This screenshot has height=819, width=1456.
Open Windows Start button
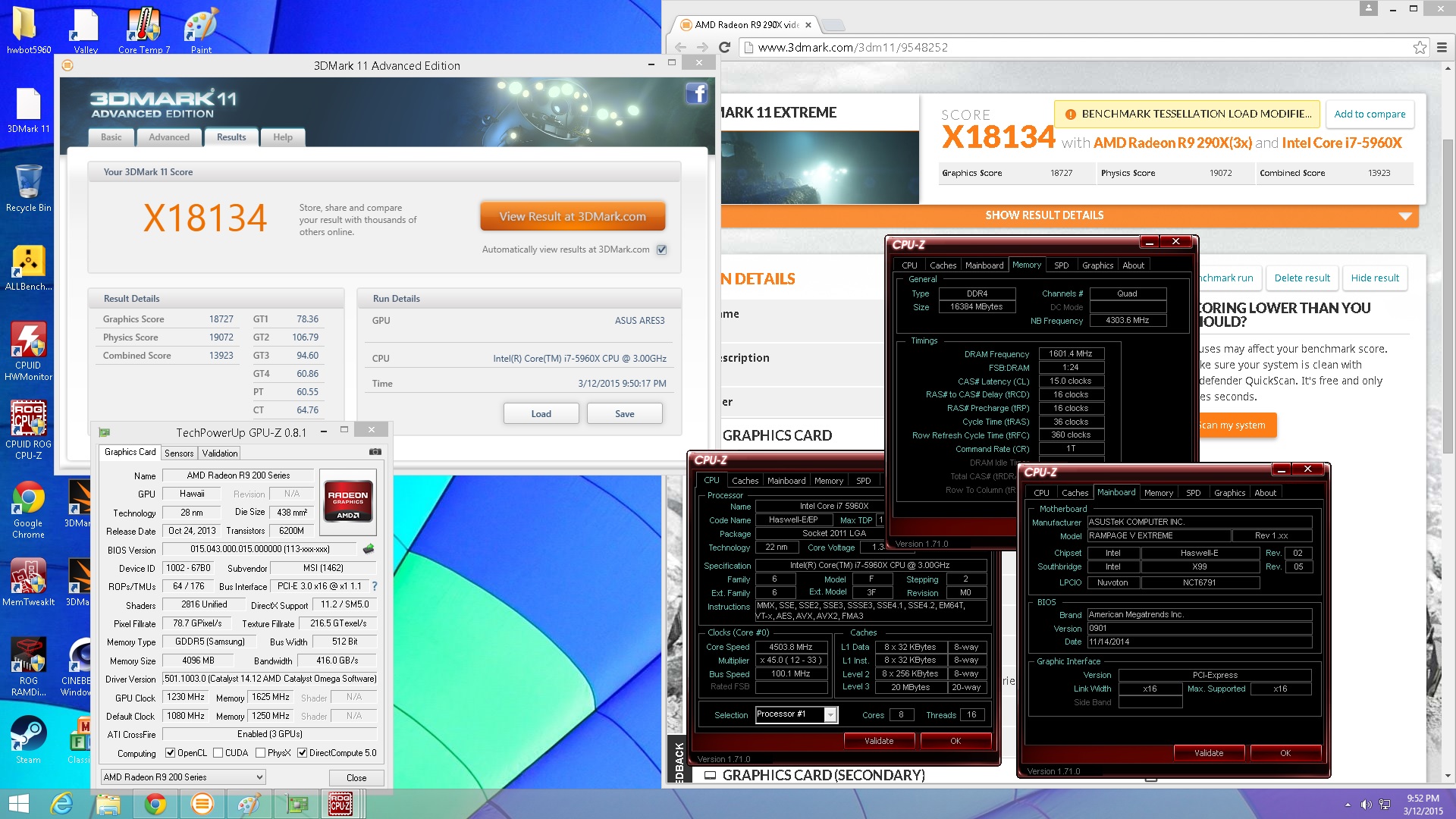[18, 804]
